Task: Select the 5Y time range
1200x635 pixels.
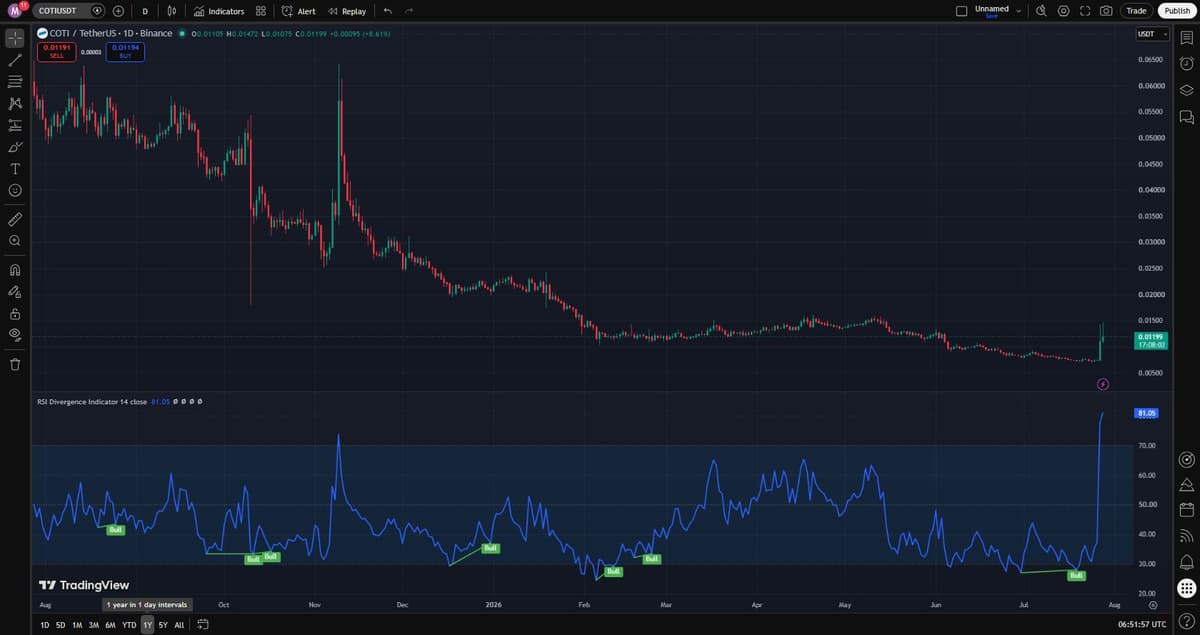Action: click(163, 625)
